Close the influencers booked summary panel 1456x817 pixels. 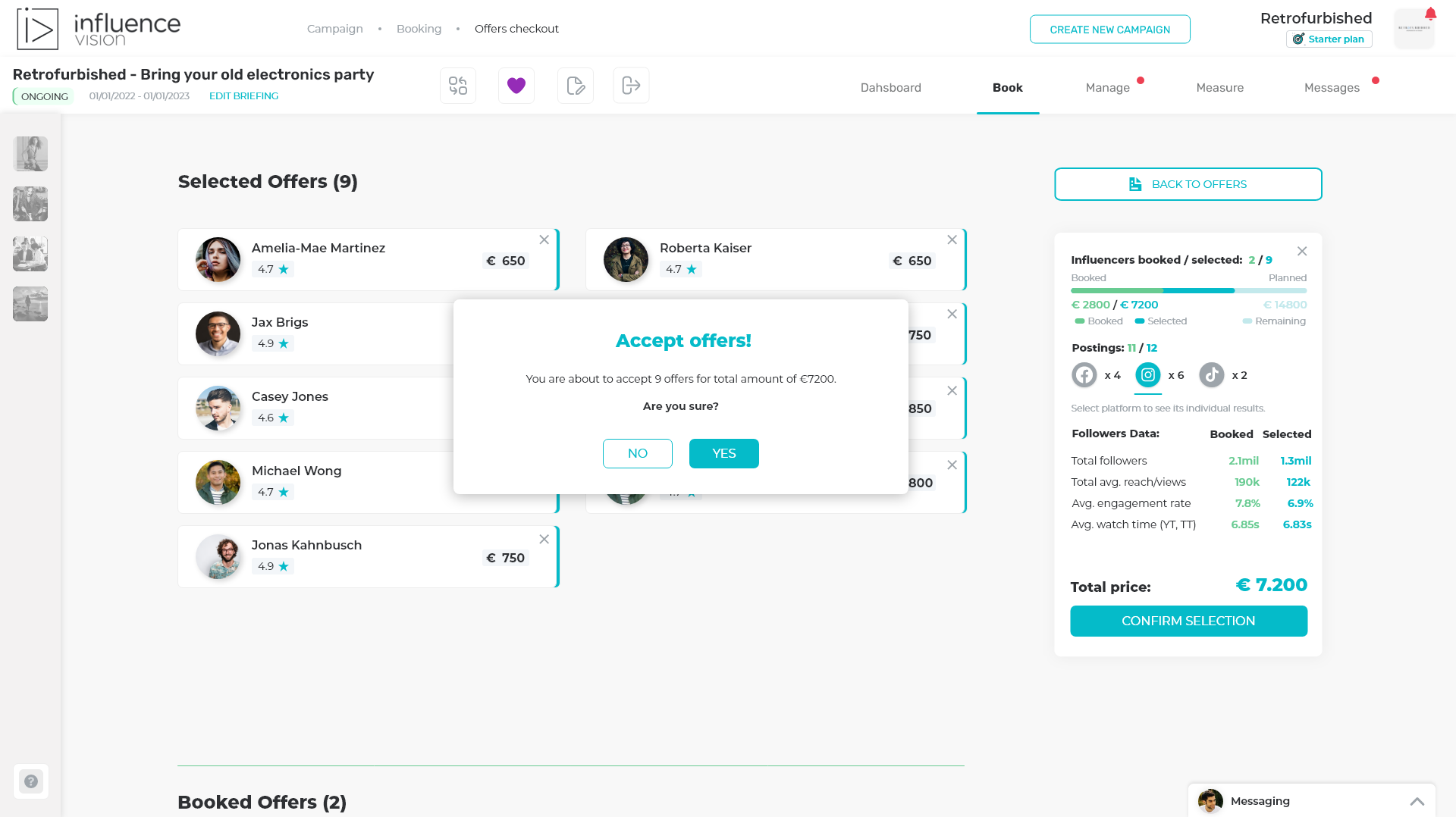(1302, 252)
